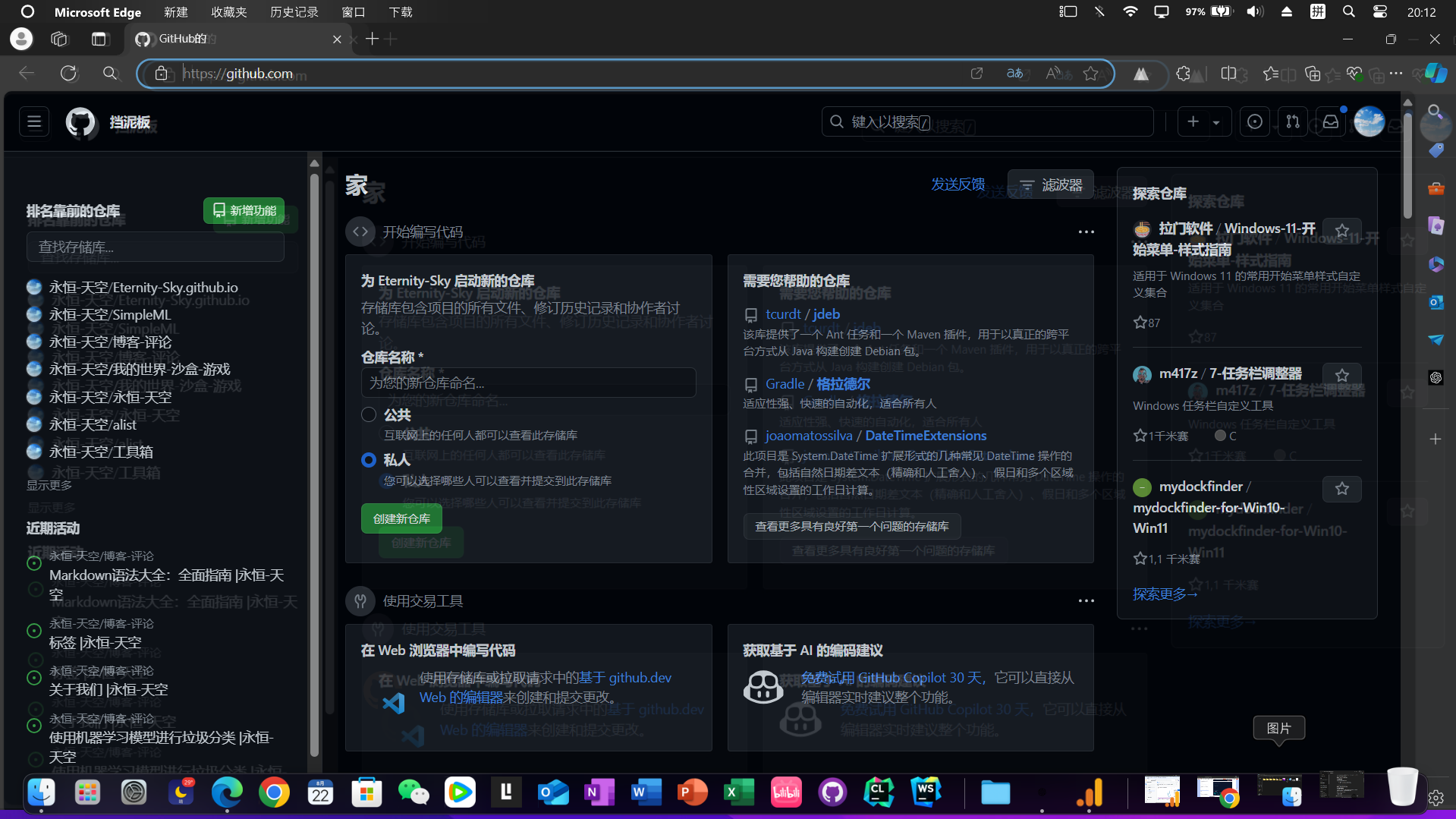Star the mydockfinder repository
This screenshot has height=819, width=1456.
(1342, 489)
